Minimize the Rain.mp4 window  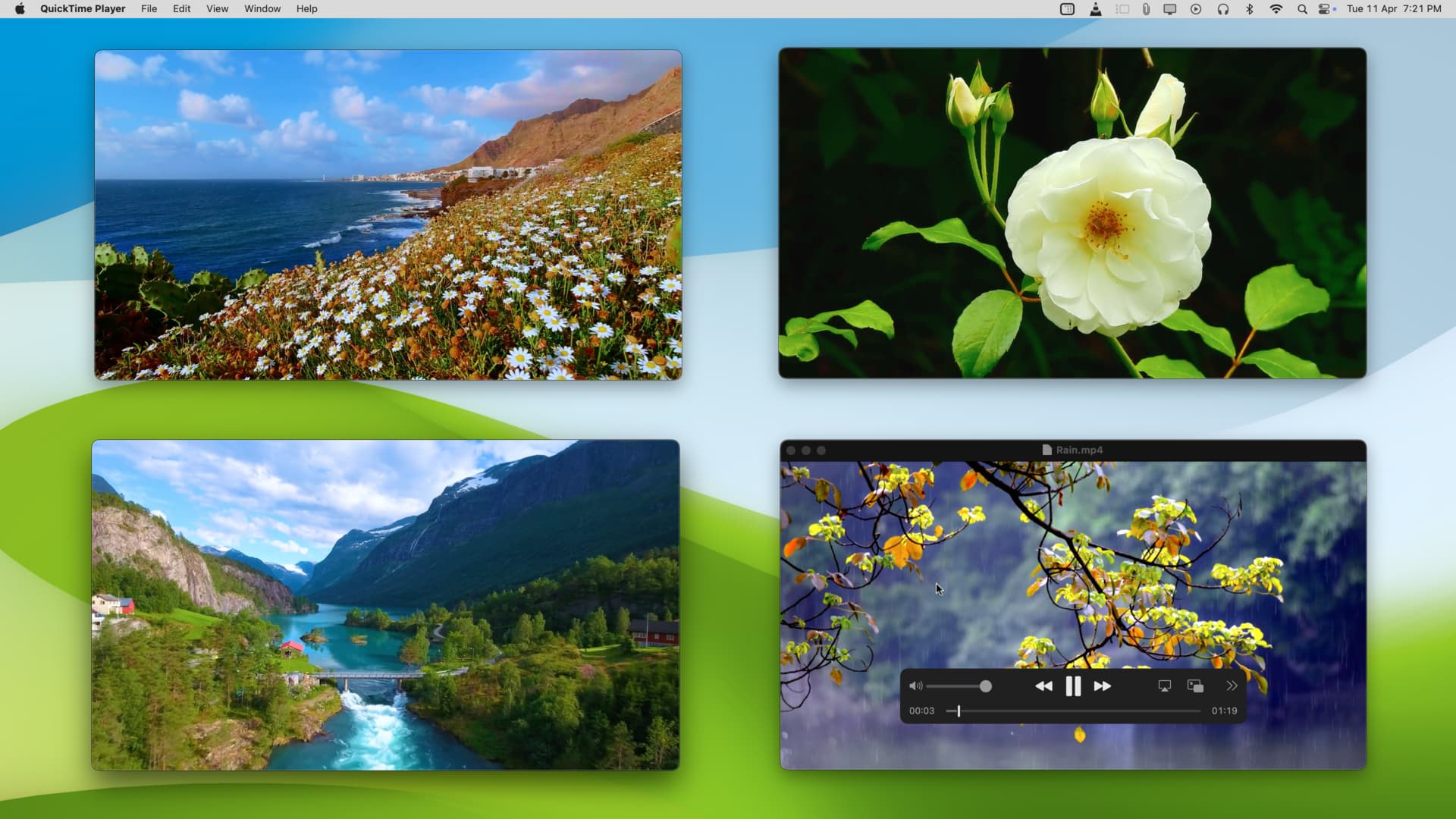click(806, 450)
